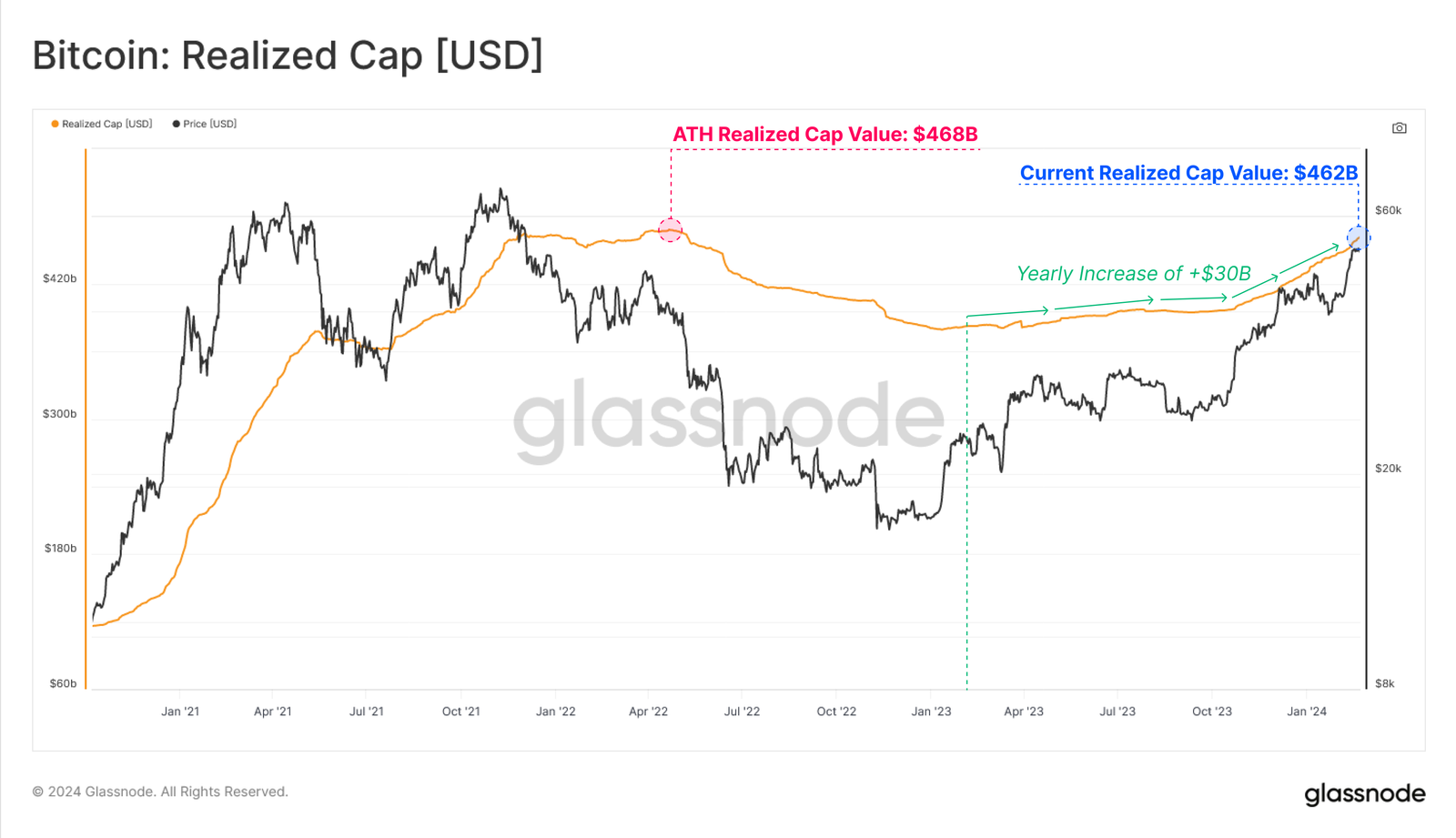Click the ATH Realized Cap Value annotation
The width and height of the screenshot is (1456, 838).
824,135
